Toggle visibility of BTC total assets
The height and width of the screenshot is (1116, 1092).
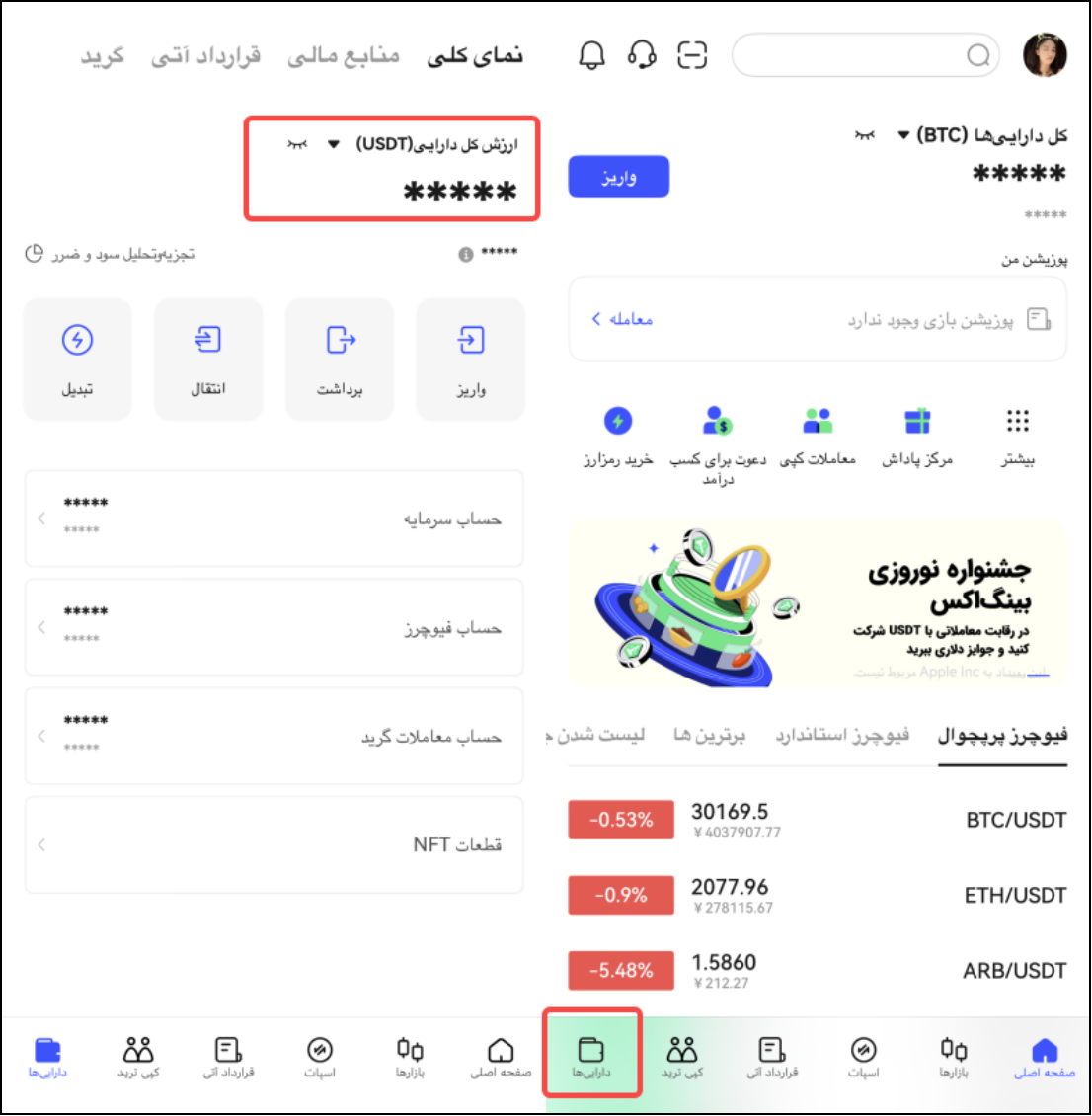(864, 135)
